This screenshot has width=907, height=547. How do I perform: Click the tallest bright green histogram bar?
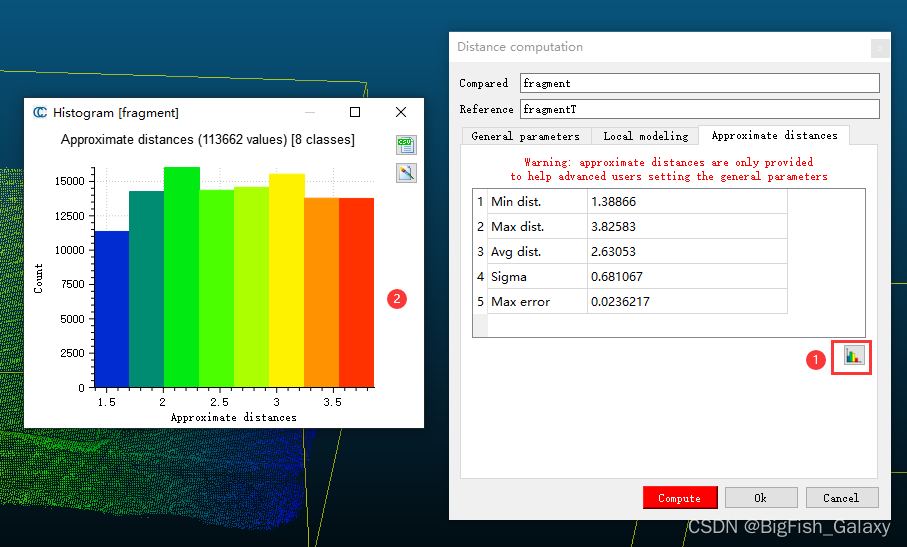click(x=182, y=277)
